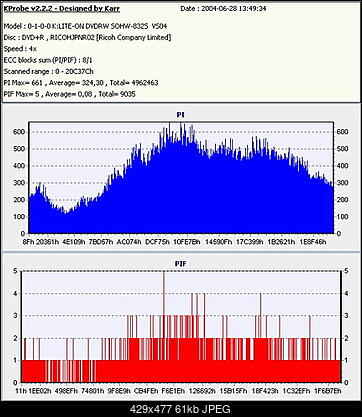The image size is (362, 417).
Task: Click the PIF axis label '15B15Fh'
Action: (x=234, y=391)
